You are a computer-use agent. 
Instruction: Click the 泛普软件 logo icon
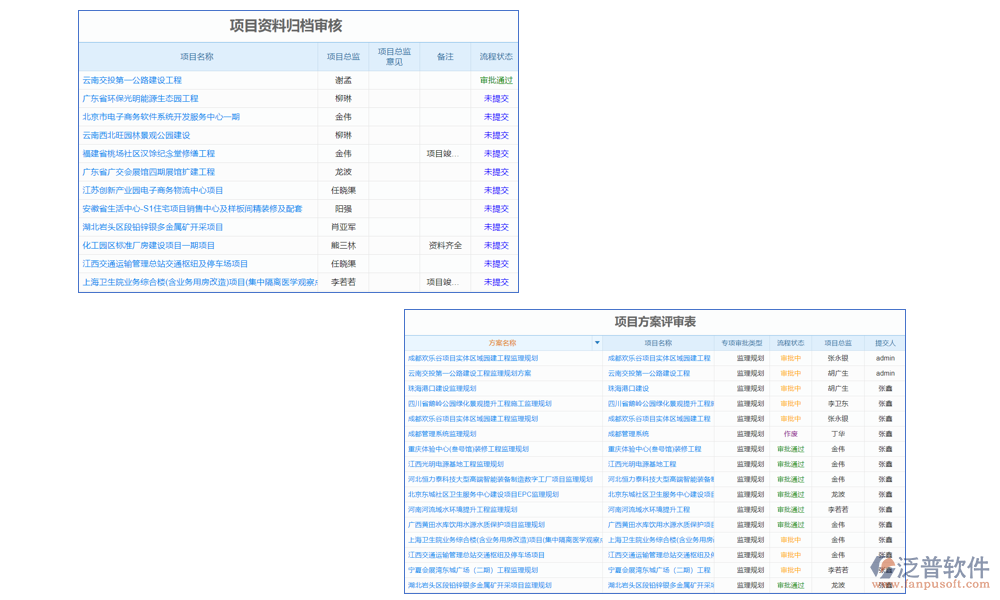pyautogui.click(x=882, y=567)
